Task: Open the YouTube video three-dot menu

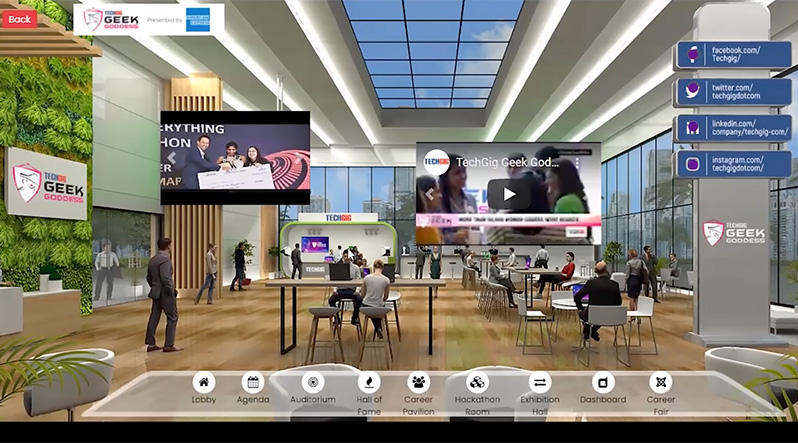Action: point(577,162)
